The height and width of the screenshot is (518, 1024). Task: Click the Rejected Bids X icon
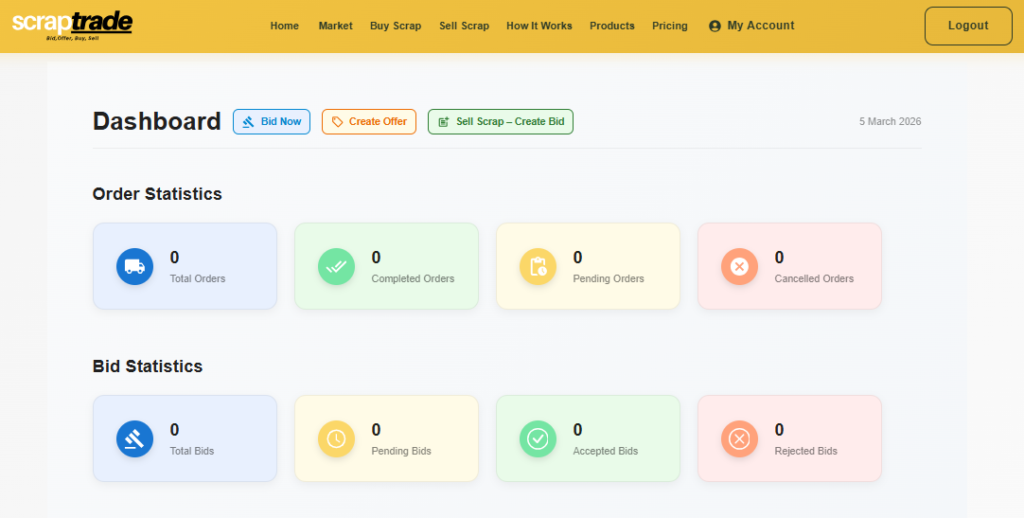[x=739, y=438]
